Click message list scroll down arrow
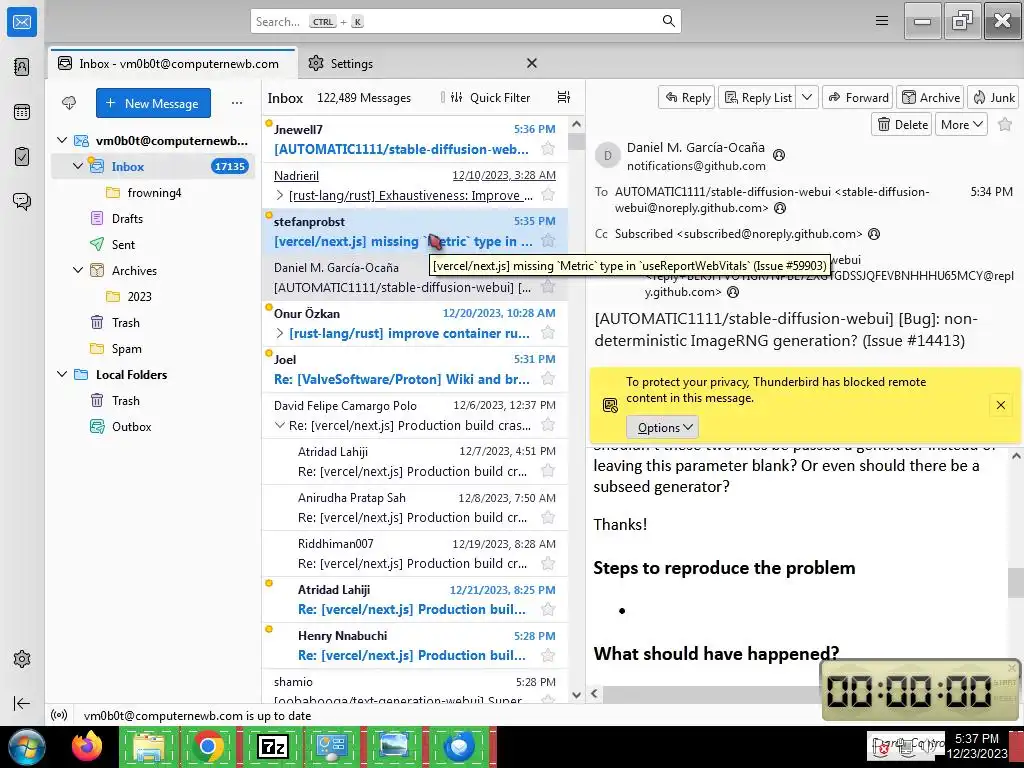Viewport: 1024px width, 768px height. (576, 695)
